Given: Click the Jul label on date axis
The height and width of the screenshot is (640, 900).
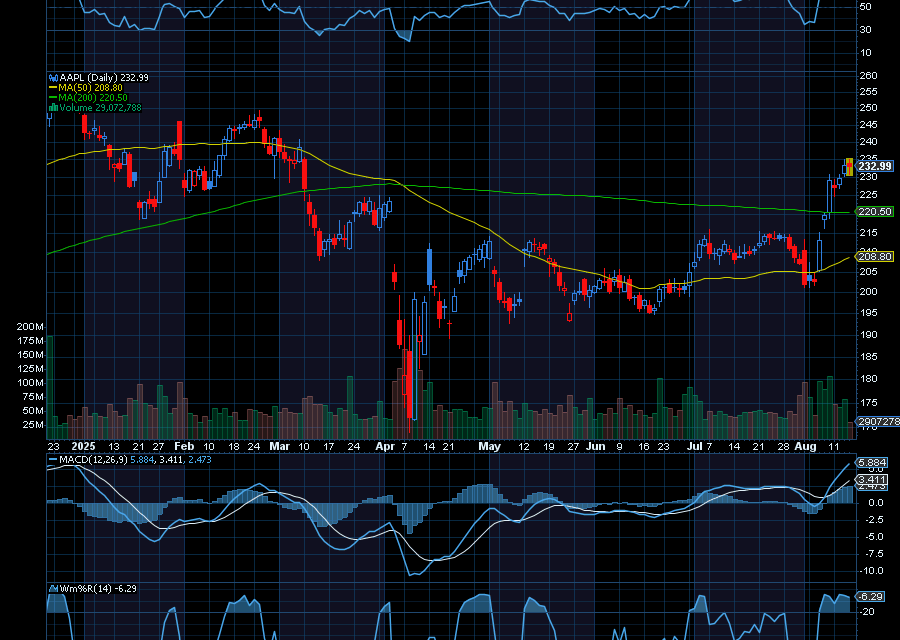Looking at the screenshot, I should (695, 446).
